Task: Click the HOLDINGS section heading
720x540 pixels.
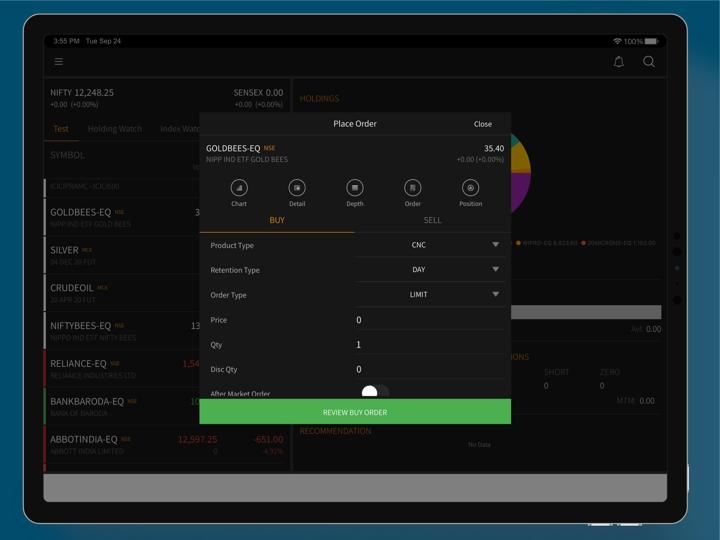Action: coord(319,99)
